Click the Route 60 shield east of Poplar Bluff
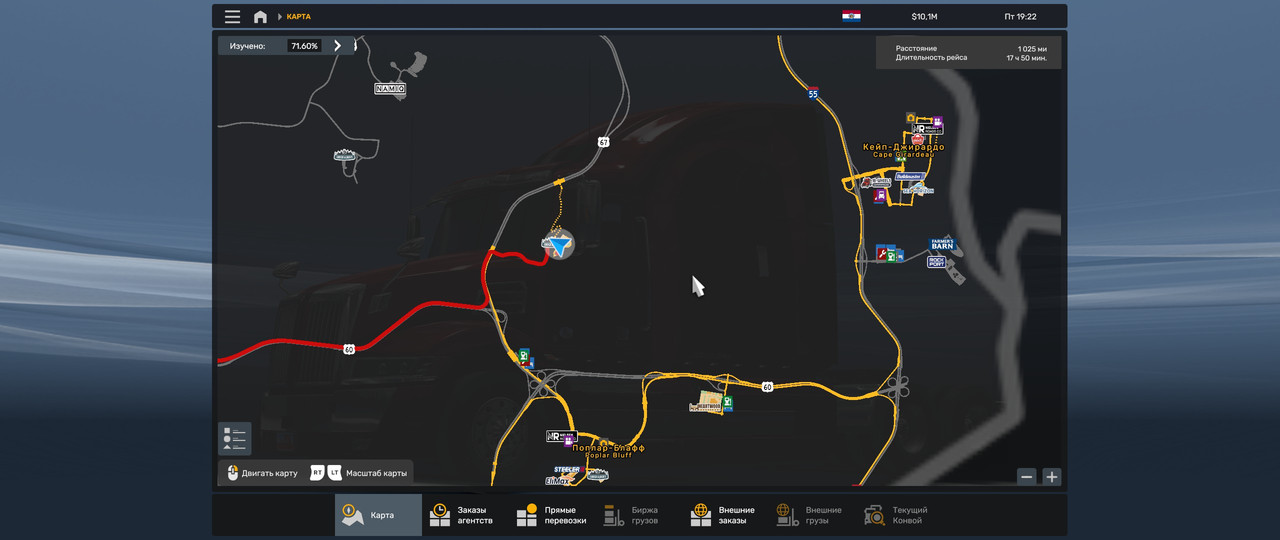 click(766, 386)
